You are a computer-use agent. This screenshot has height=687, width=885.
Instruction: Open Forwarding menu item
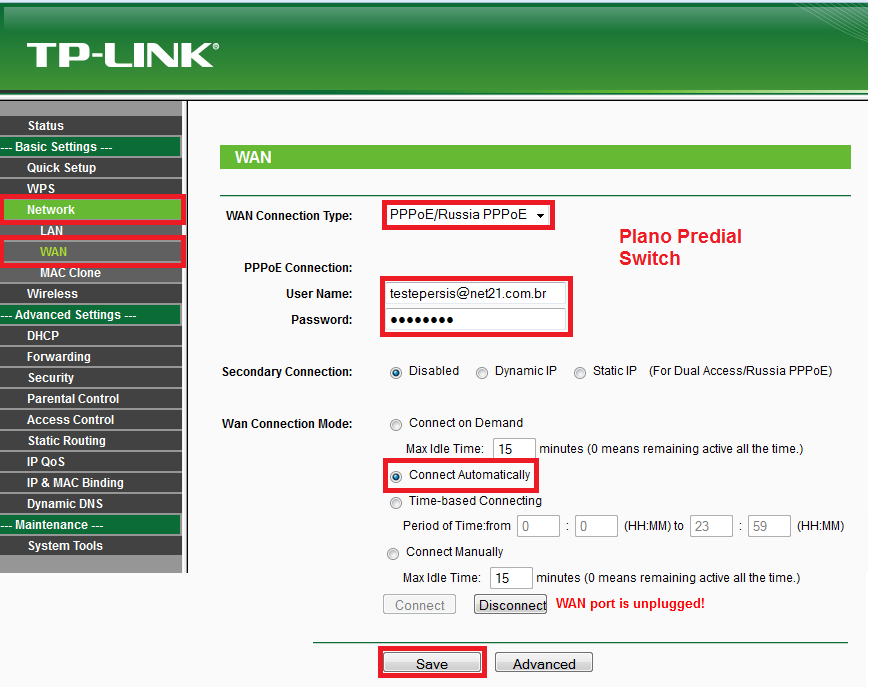91,357
